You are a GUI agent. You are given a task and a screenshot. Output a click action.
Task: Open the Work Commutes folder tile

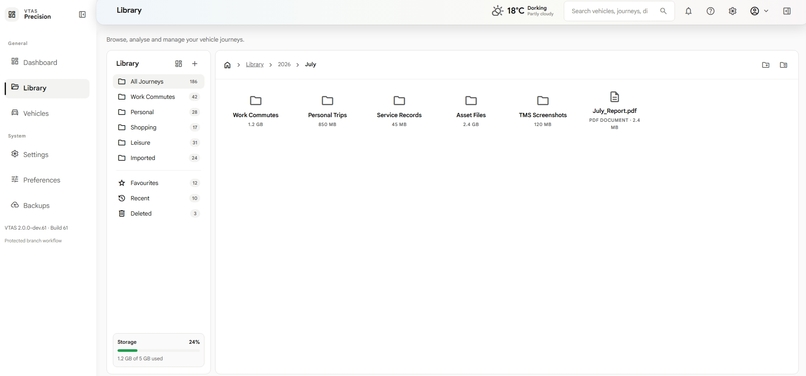[x=255, y=110]
